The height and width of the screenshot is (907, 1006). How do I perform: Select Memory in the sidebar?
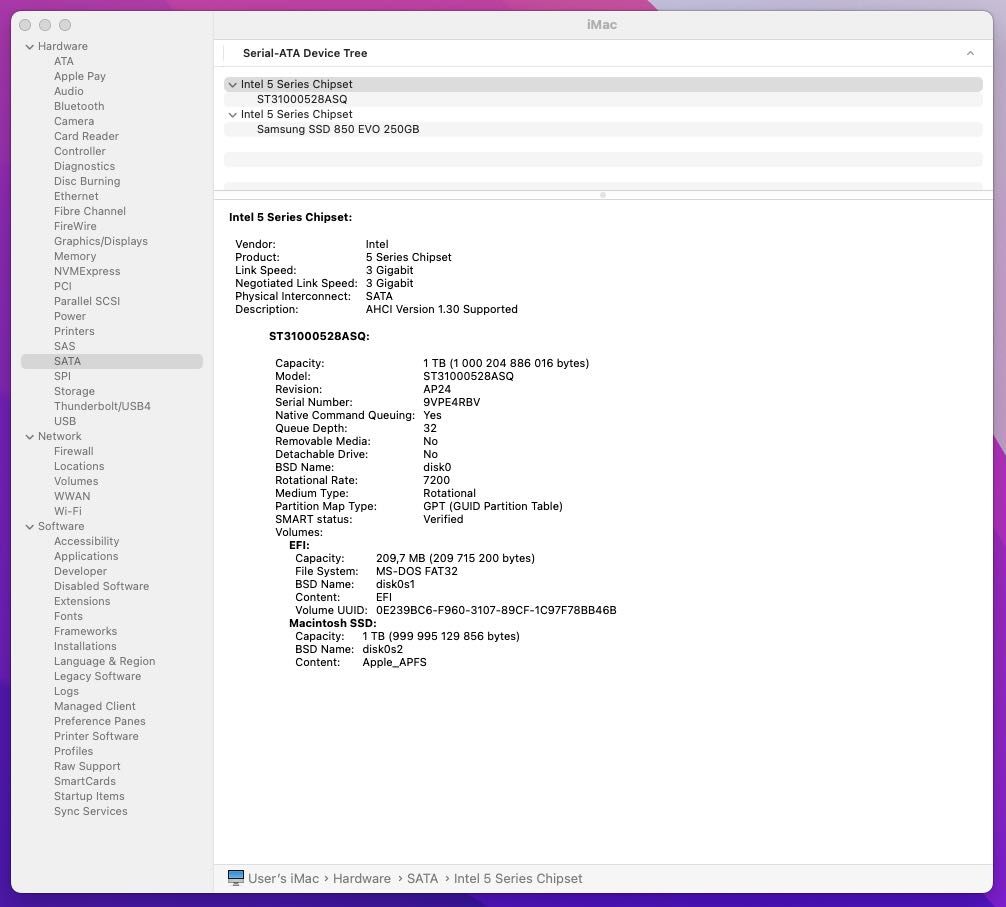pyautogui.click(x=74, y=256)
